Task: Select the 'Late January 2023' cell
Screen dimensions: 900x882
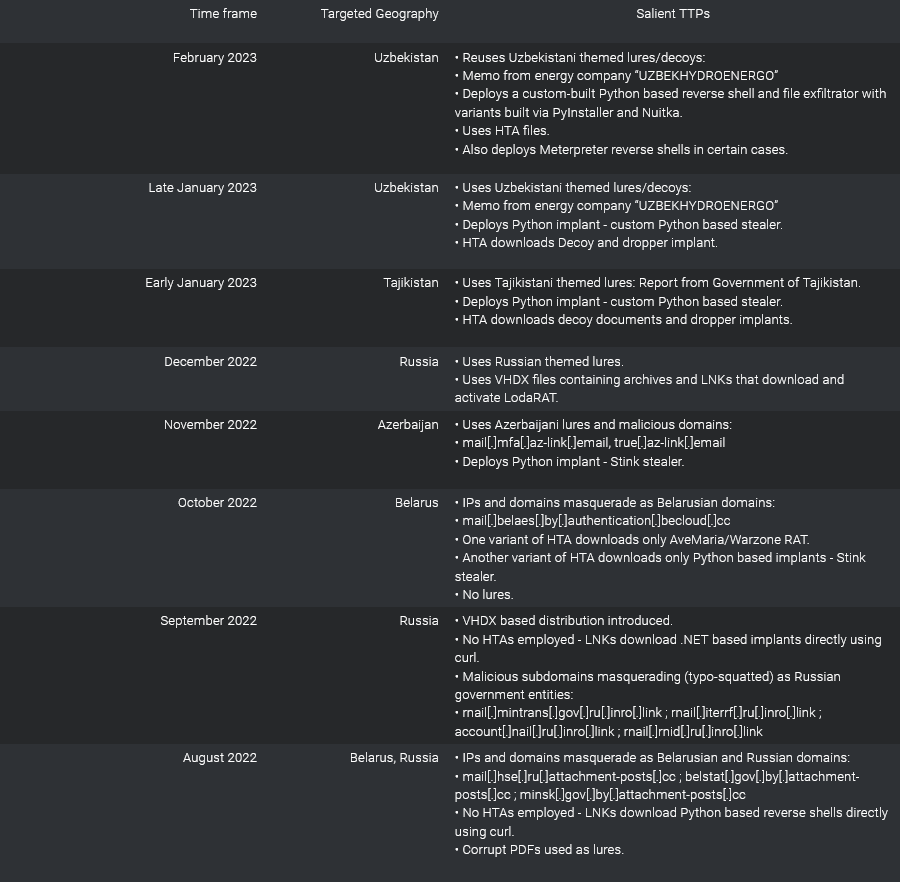Action: pyautogui.click(x=203, y=188)
